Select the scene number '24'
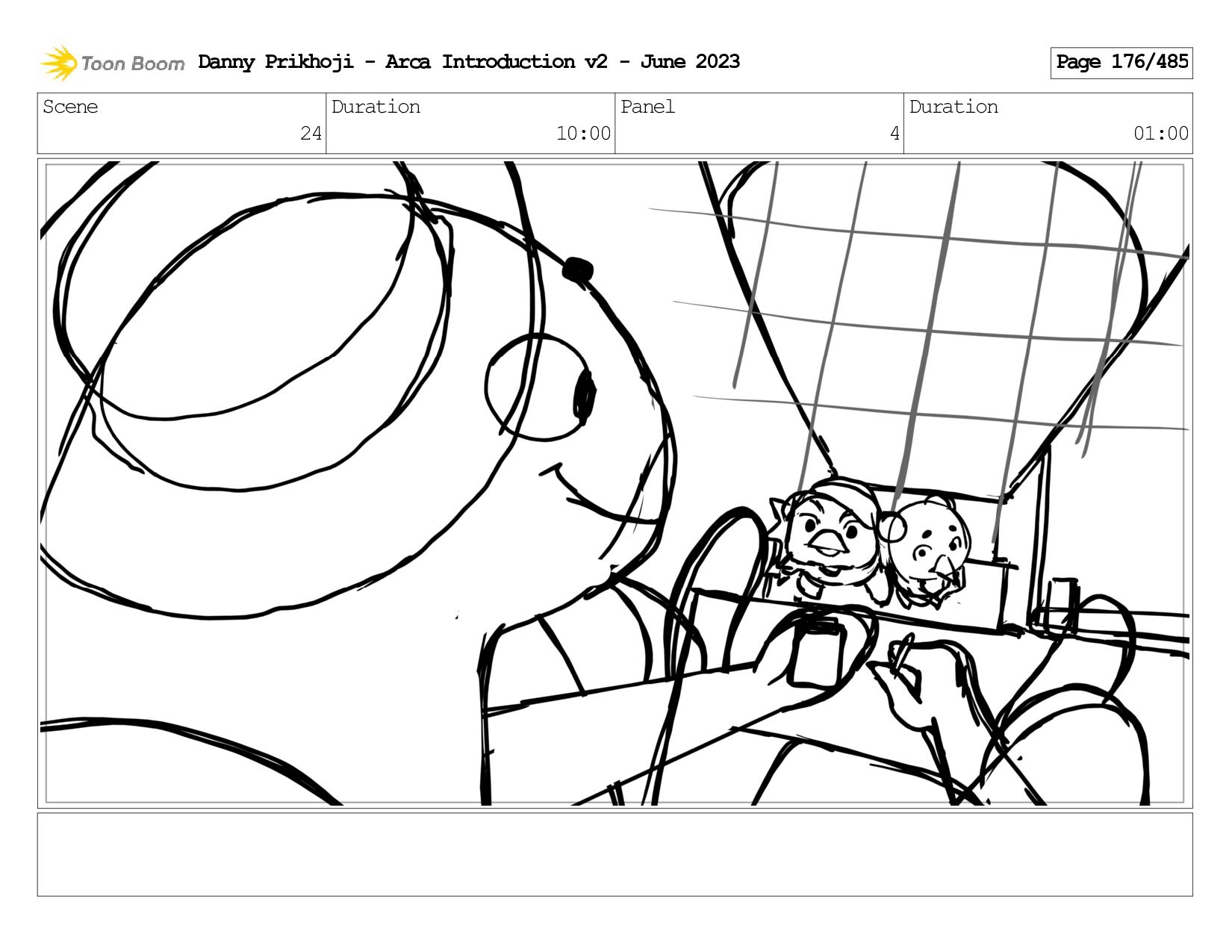Viewport: 1232px width, 952px height. [311, 134]
